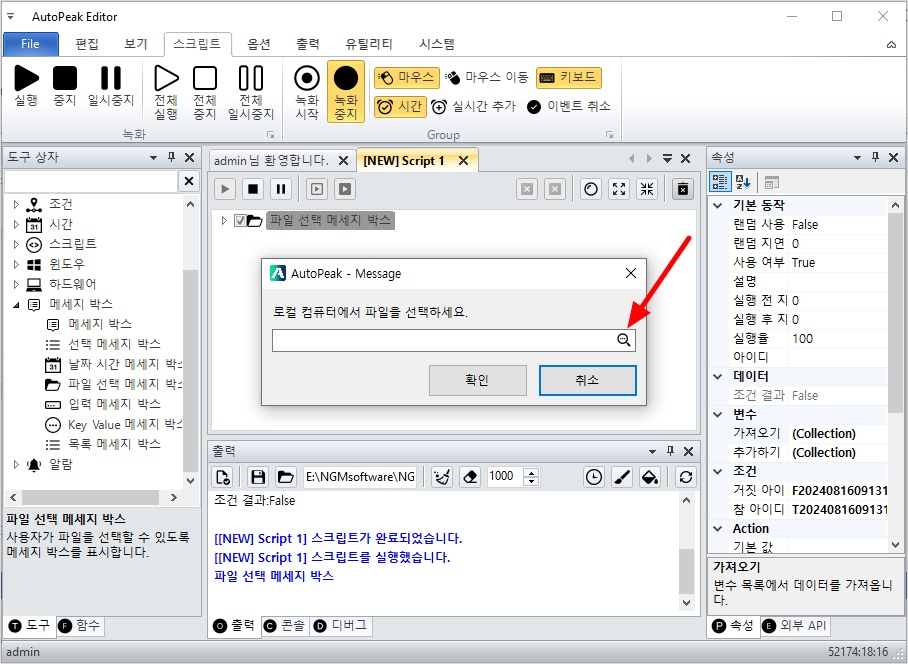Select 입력 메세지 박스 toolbox item
This screenshot has width=908, height=664.
[114, 404]
